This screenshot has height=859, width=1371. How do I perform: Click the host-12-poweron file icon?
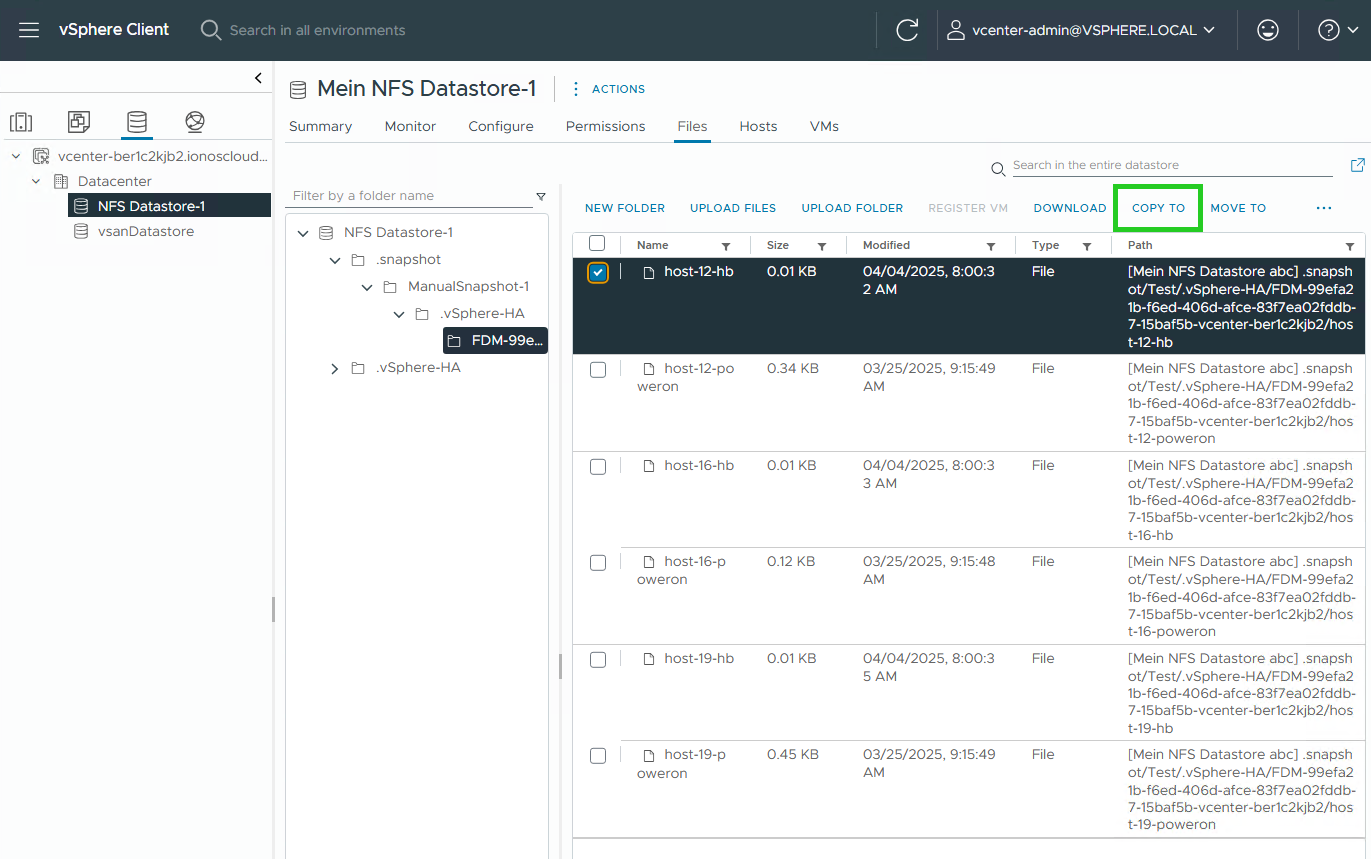648,369
